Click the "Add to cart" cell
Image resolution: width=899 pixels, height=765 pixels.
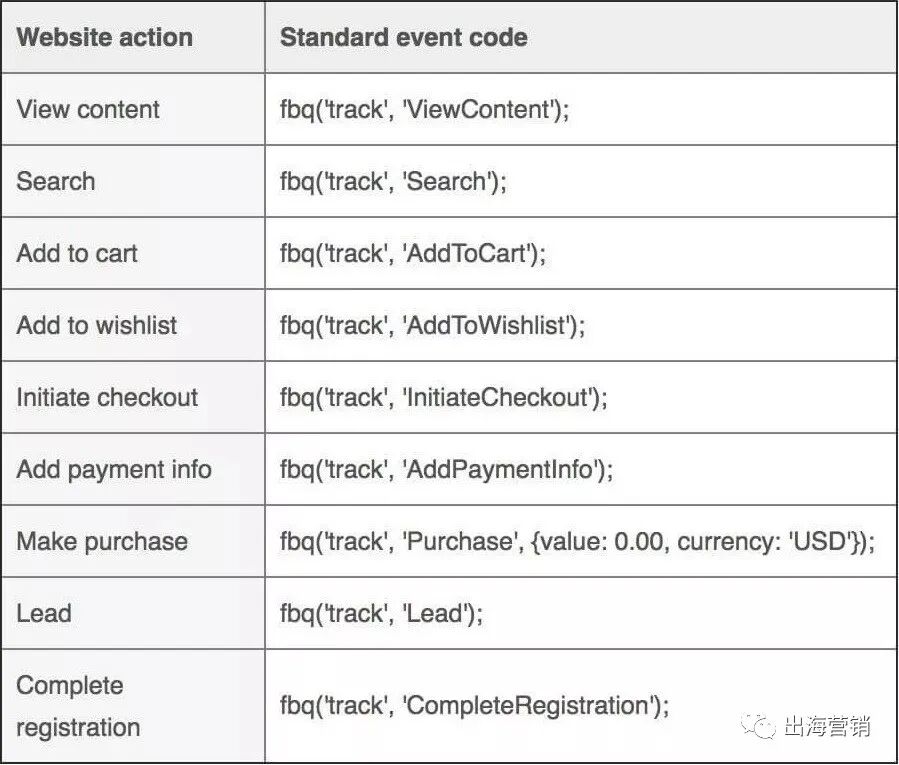77,253
